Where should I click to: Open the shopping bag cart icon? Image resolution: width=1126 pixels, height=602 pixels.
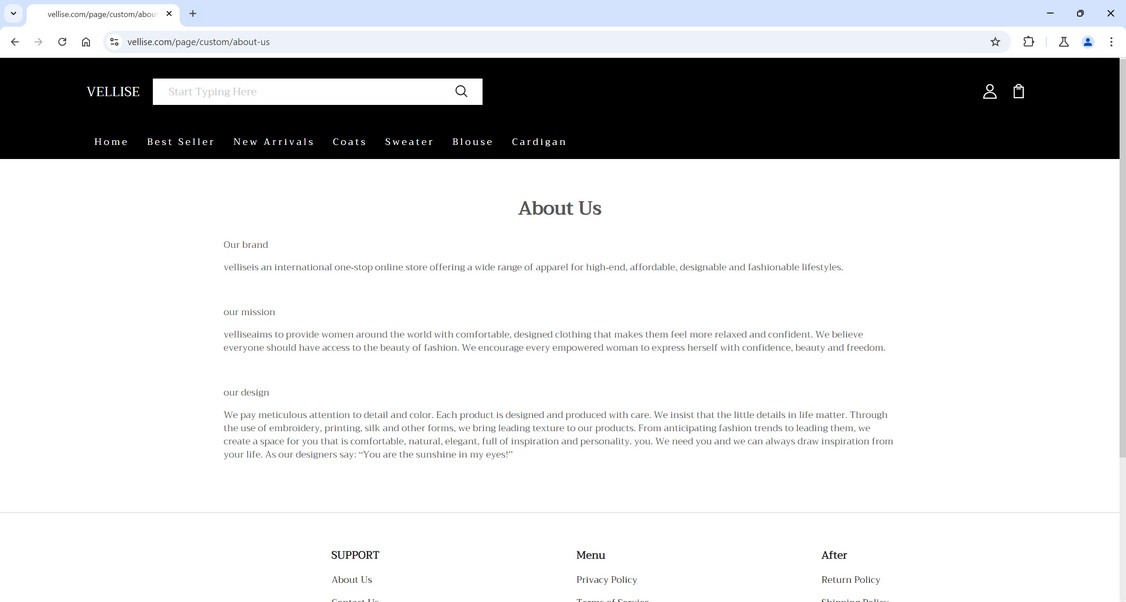1018,91
